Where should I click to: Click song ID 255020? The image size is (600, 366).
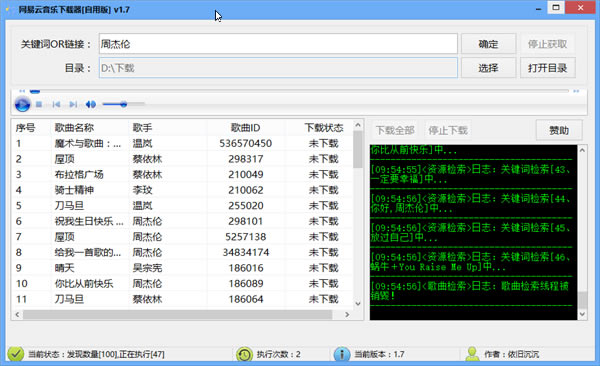coord(246,206)
